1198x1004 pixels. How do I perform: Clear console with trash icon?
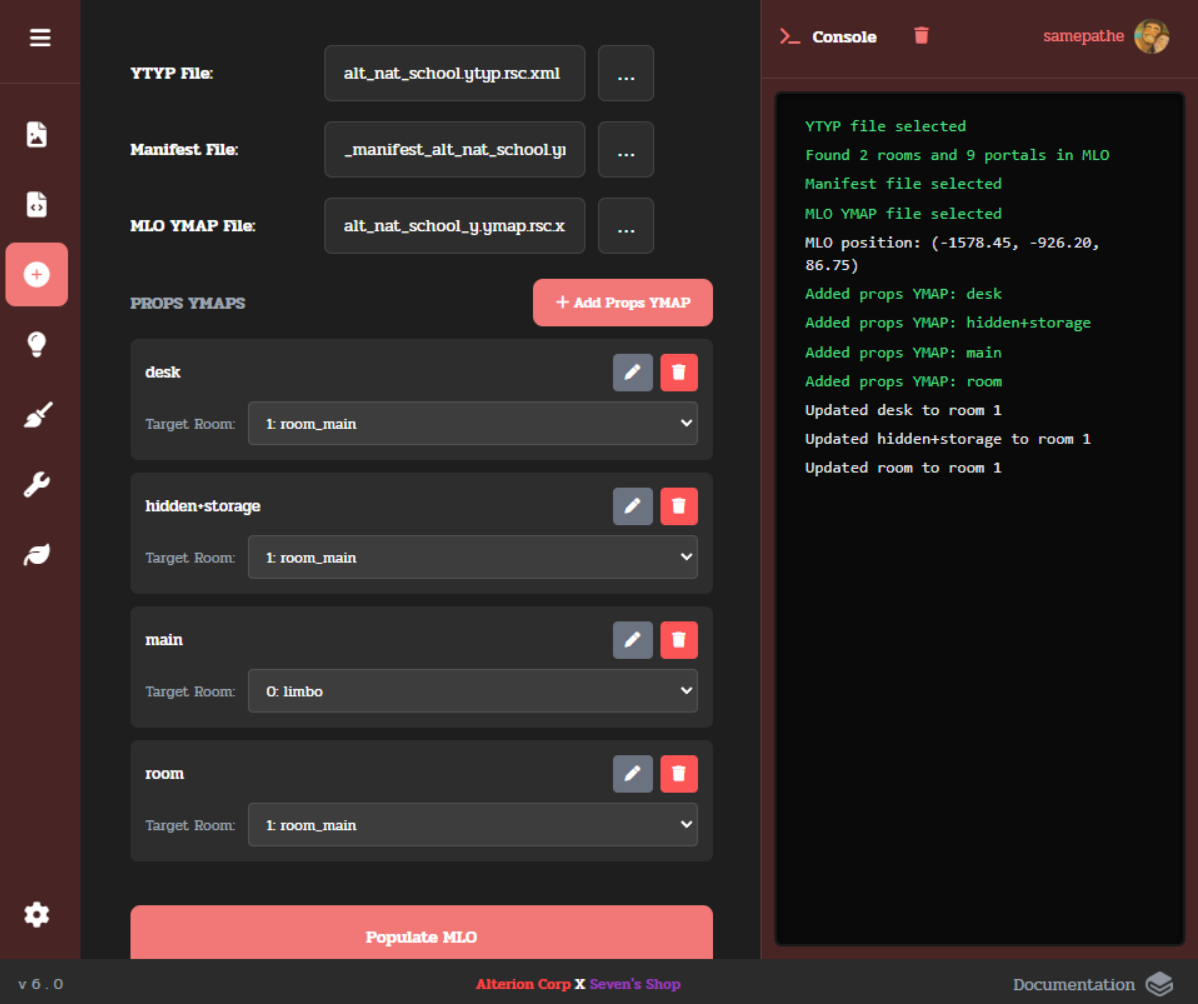pos(921,36)
